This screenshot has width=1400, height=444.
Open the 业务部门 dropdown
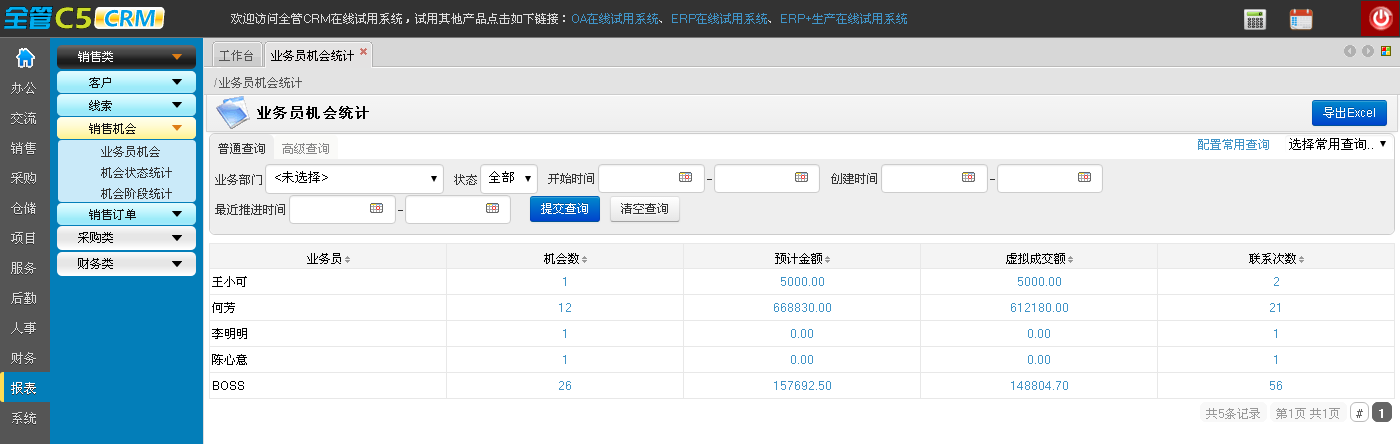355,178
